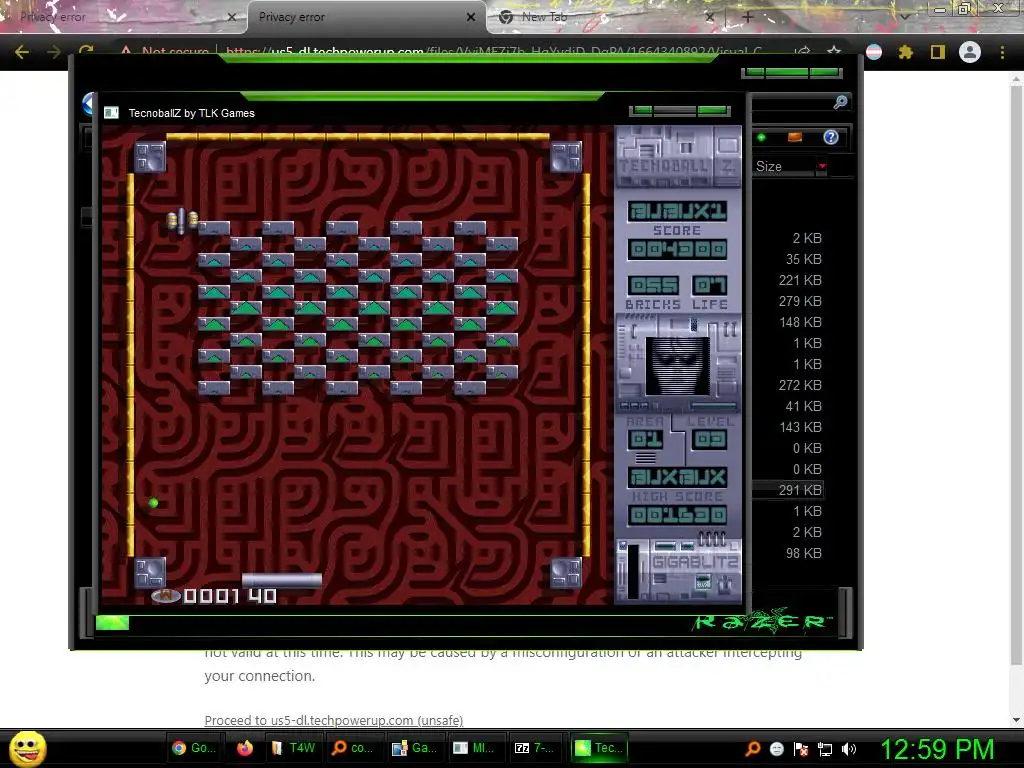Click Proceed to us5-dl.techpowerup.com (unsafe) link
1024x768 pixels.
point(334,720)
